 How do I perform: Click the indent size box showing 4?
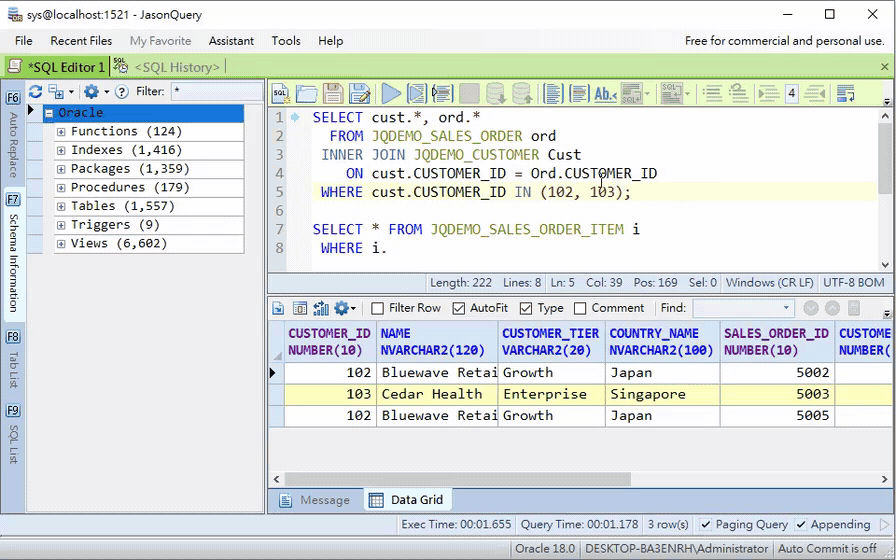coord(791,93)
